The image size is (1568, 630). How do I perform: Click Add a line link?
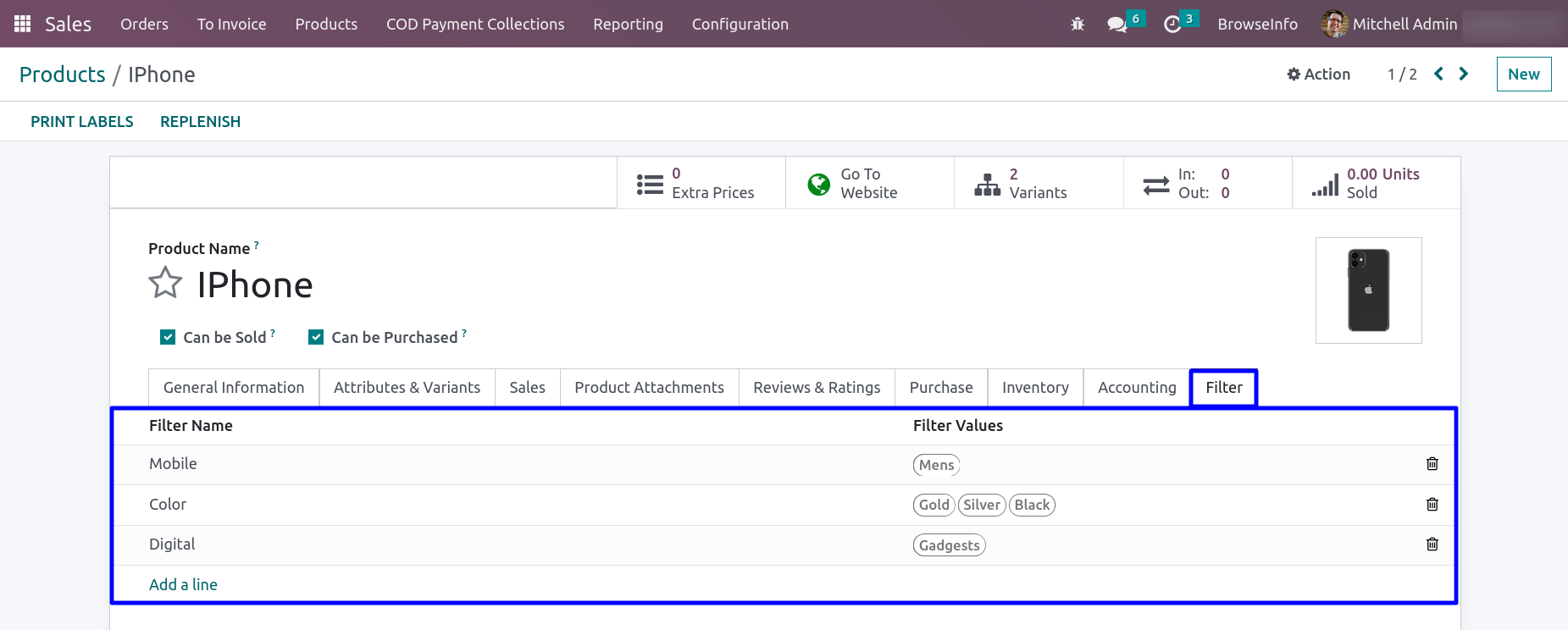[x=183, y=584]
